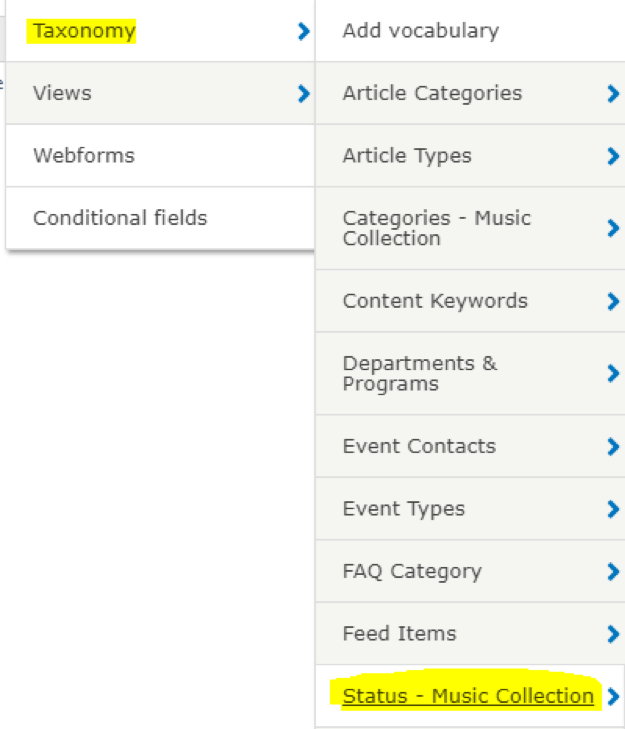Viewport: 625px width, 729px height.
Task: Open FAQ Category vocabulary
Action: tap(412, 571)
